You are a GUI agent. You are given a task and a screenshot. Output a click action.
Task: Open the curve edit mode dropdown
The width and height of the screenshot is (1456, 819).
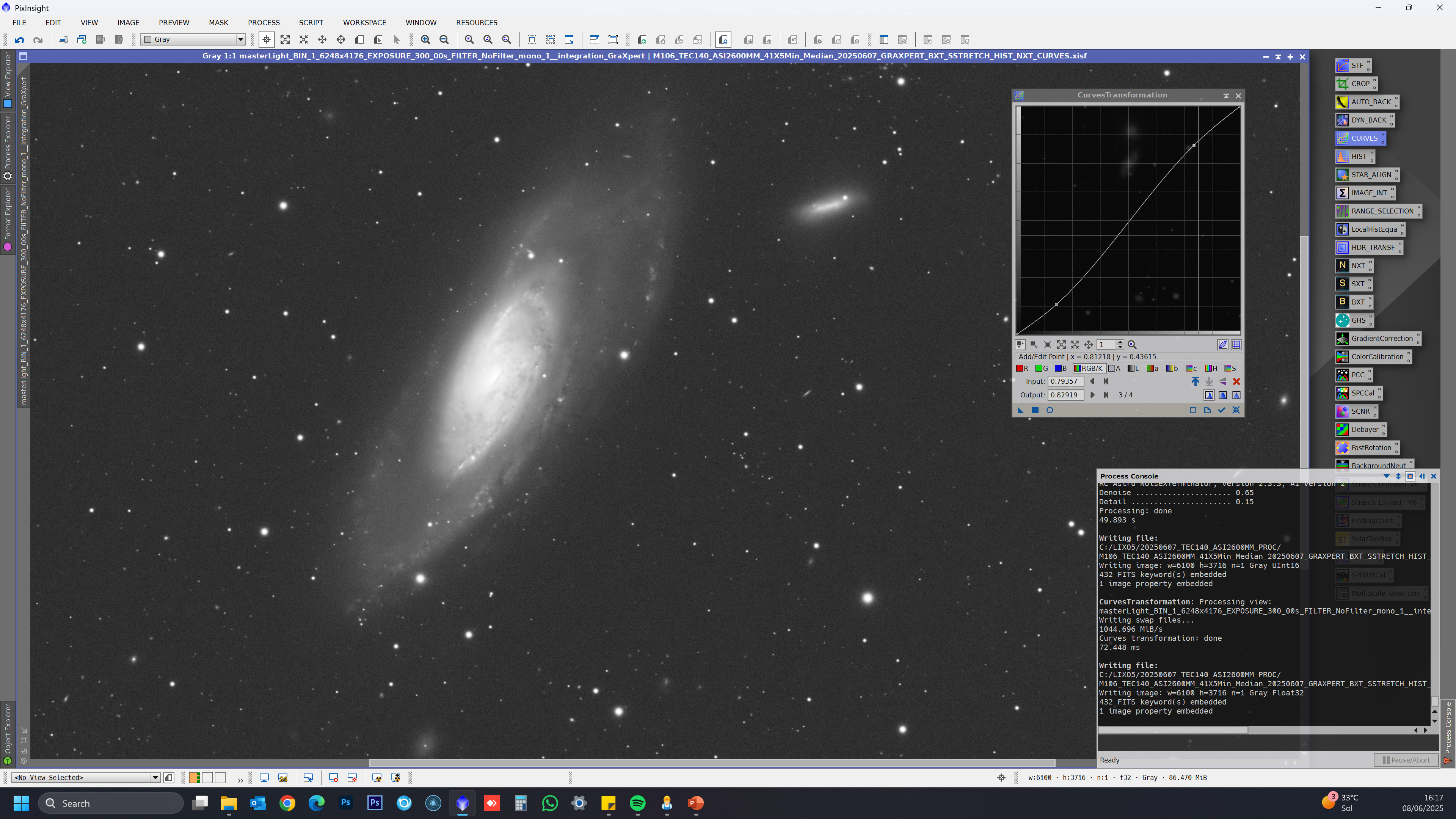coord(1020,345)
